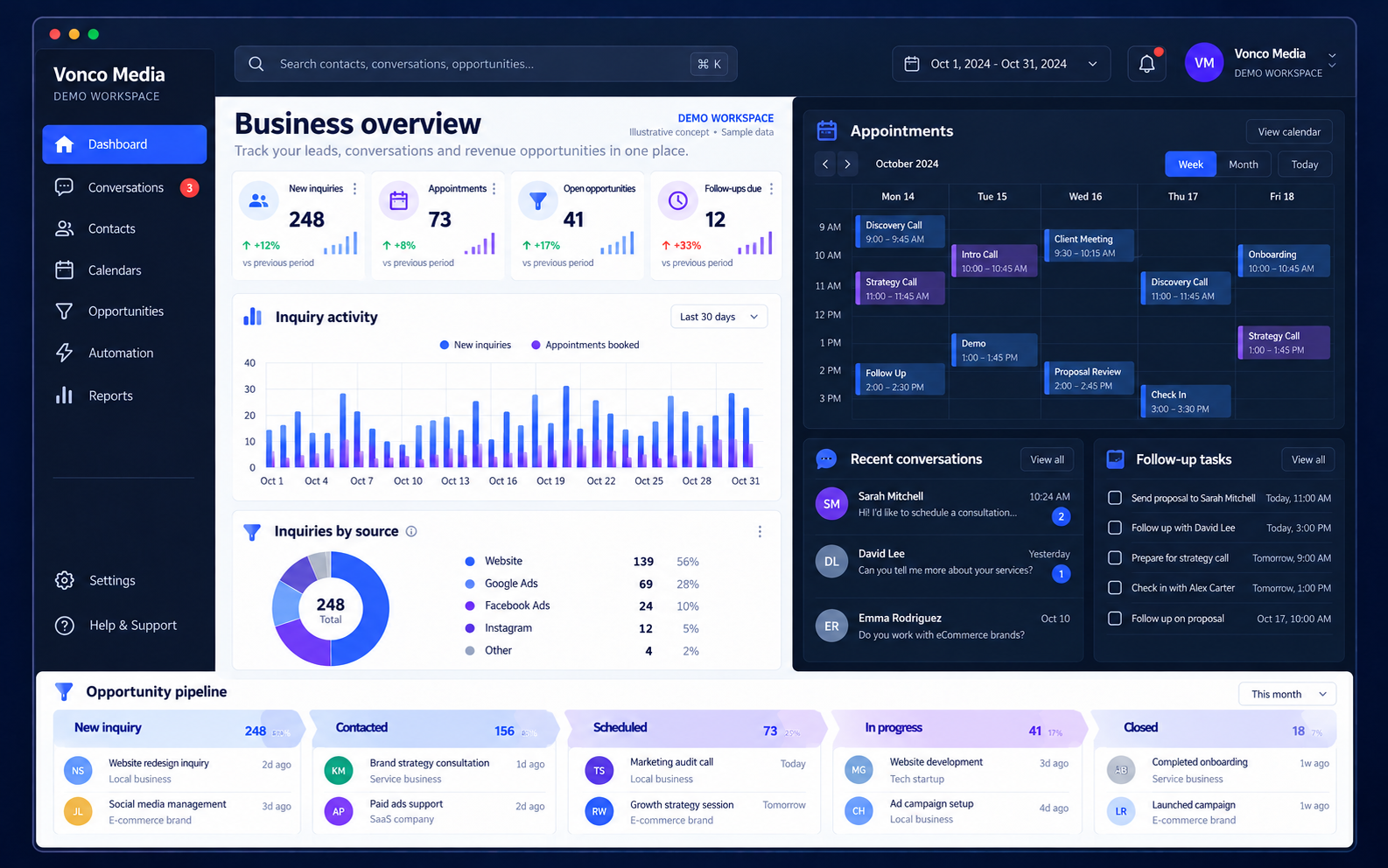Click View all in Follow-up tasks
Screen dimensions: 1388x868
pyautogui.click(x=1308, y=459)
